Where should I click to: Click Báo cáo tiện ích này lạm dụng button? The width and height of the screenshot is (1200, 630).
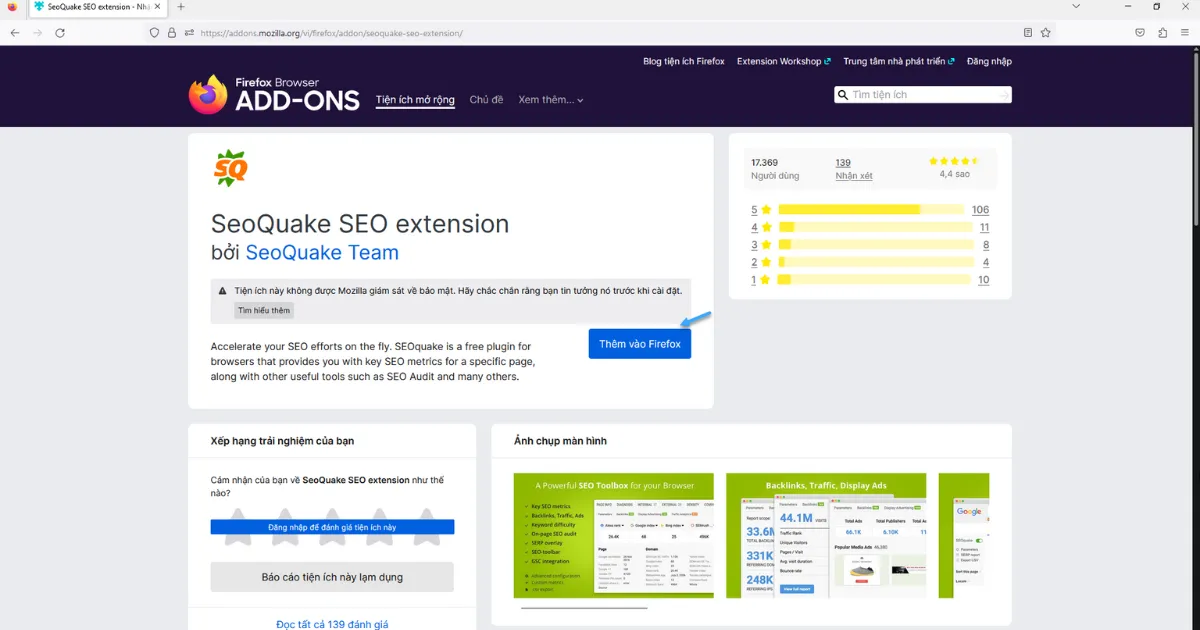[332, 577]
